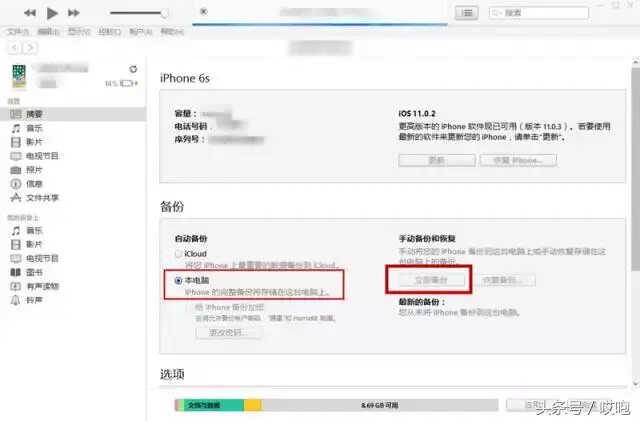Click the 手动备份和恢复 heading
640x421 pixels.
[427, 238]
